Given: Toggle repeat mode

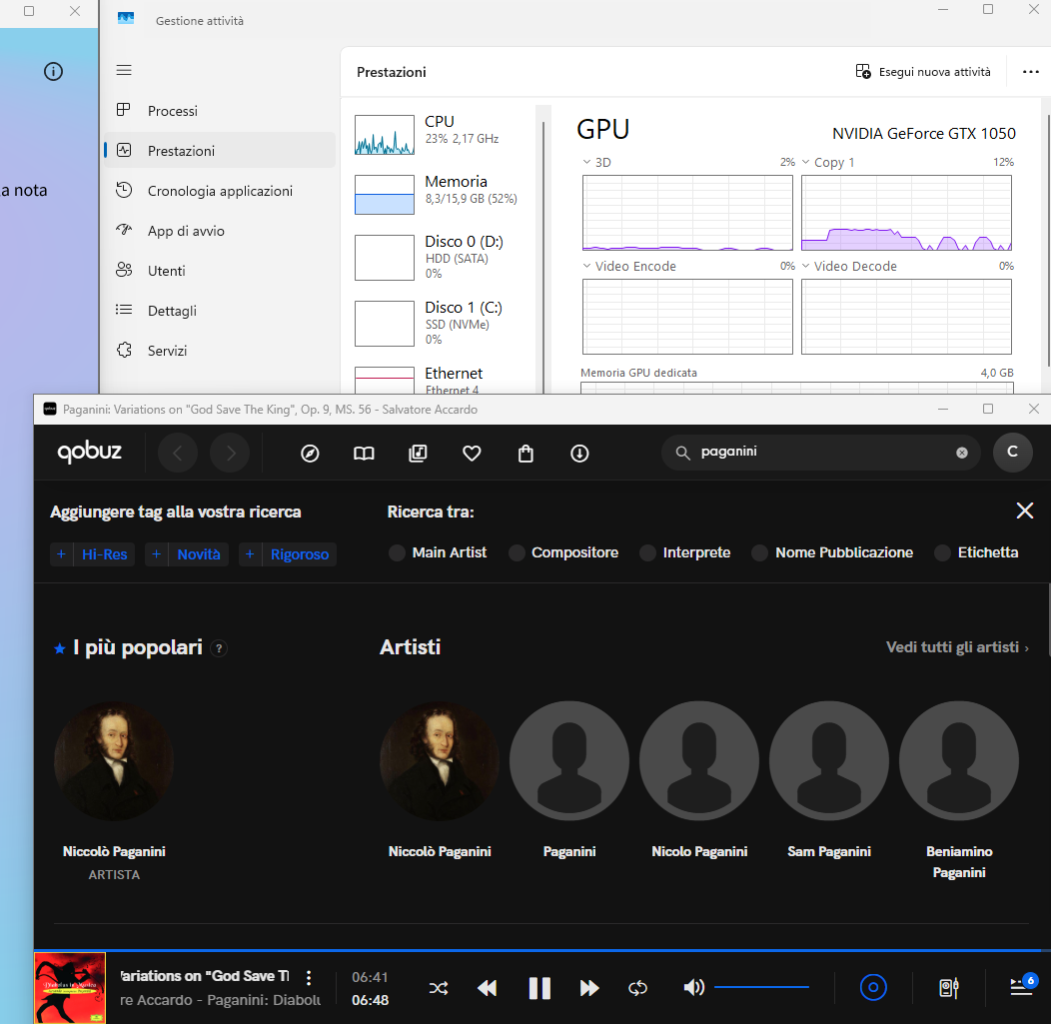Looking at the screenshot, I should (x=638, y=988).
